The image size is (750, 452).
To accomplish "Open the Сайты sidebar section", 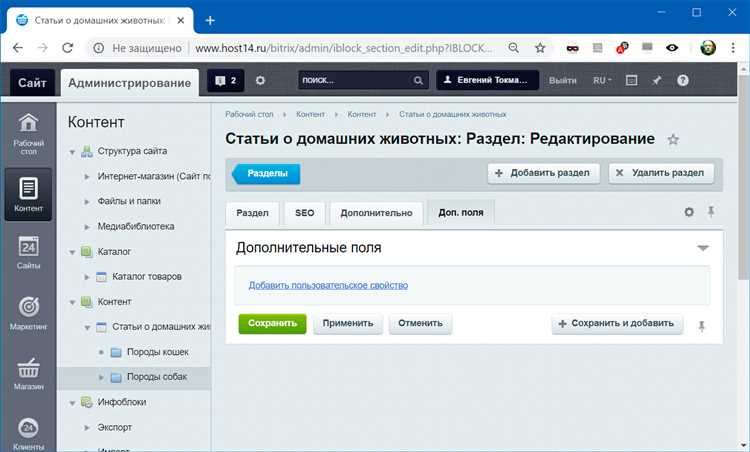I will point(28,253).
